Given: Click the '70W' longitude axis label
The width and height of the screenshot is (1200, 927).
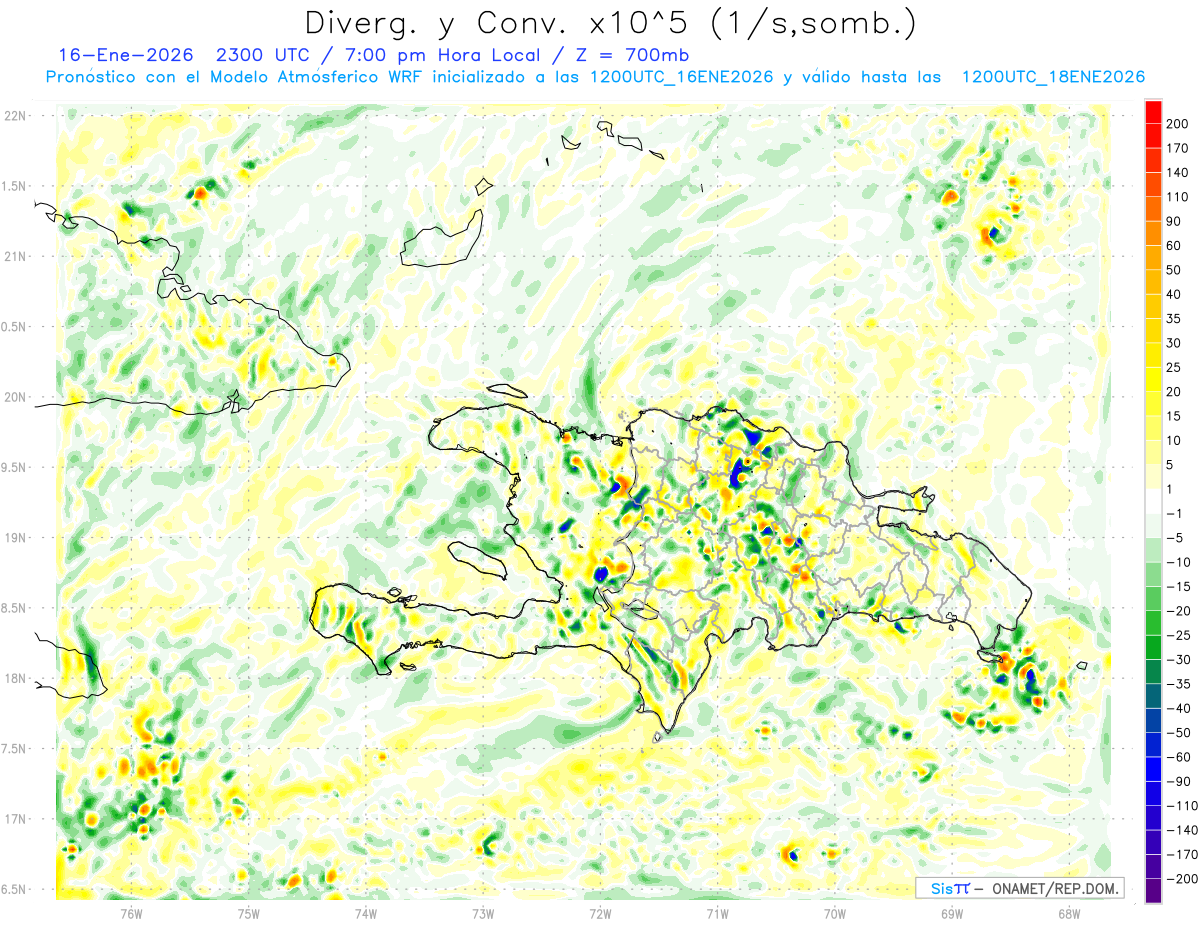Looking at the screenshot, I should pos(835,913).
